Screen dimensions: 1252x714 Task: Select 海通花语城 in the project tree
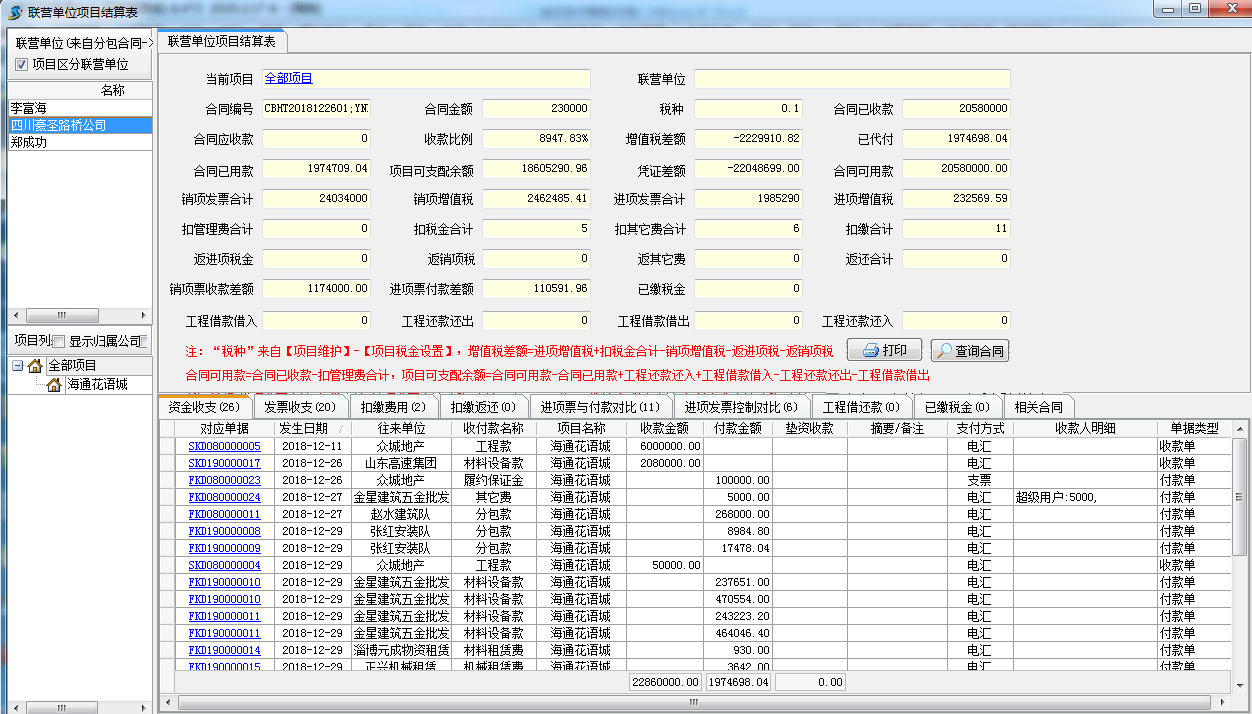(97, 385)
